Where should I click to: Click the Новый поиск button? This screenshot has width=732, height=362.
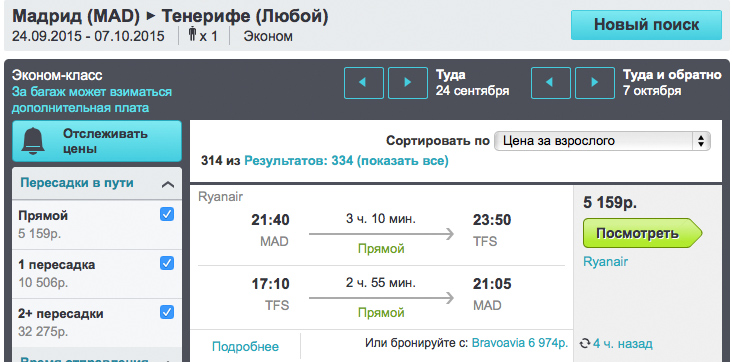pos(646,25)
